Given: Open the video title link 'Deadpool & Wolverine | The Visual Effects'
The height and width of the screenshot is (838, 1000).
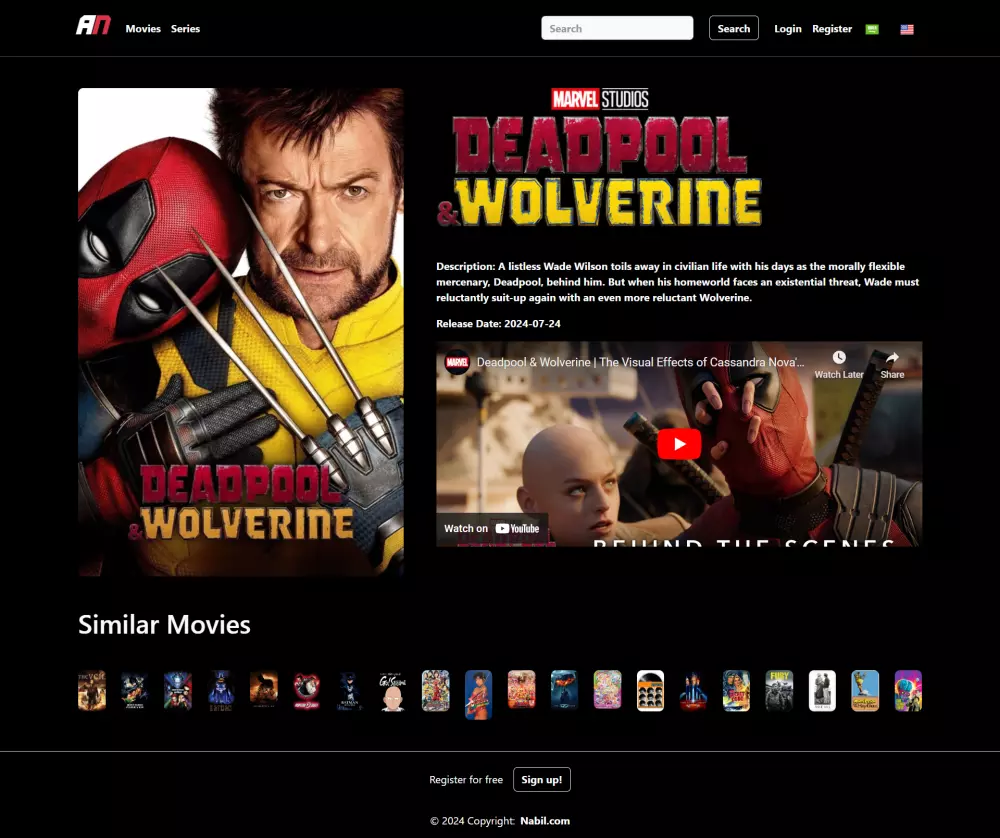Looking at the screenshot, I should pyautogui.click(x=640, y=362).
